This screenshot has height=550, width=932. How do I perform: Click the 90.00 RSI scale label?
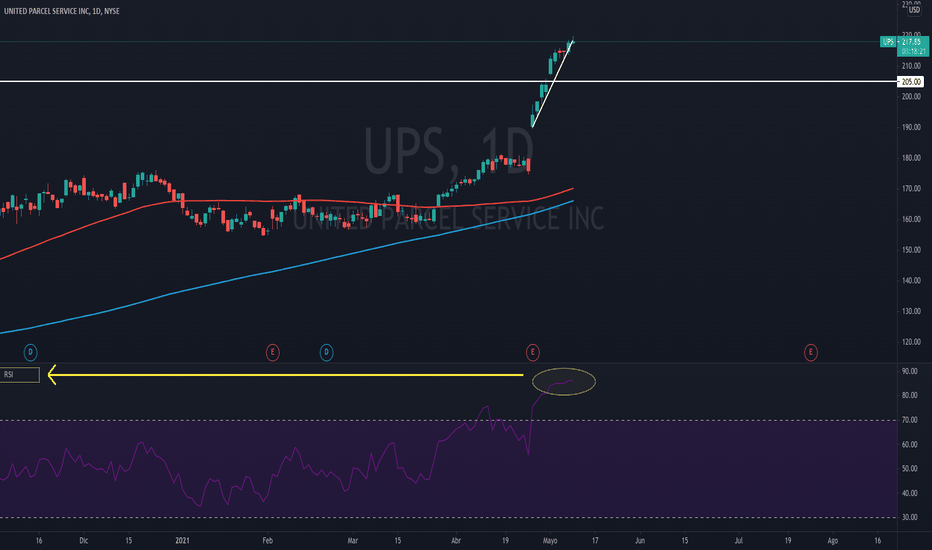pyautogui.click(x=910, y=371)
